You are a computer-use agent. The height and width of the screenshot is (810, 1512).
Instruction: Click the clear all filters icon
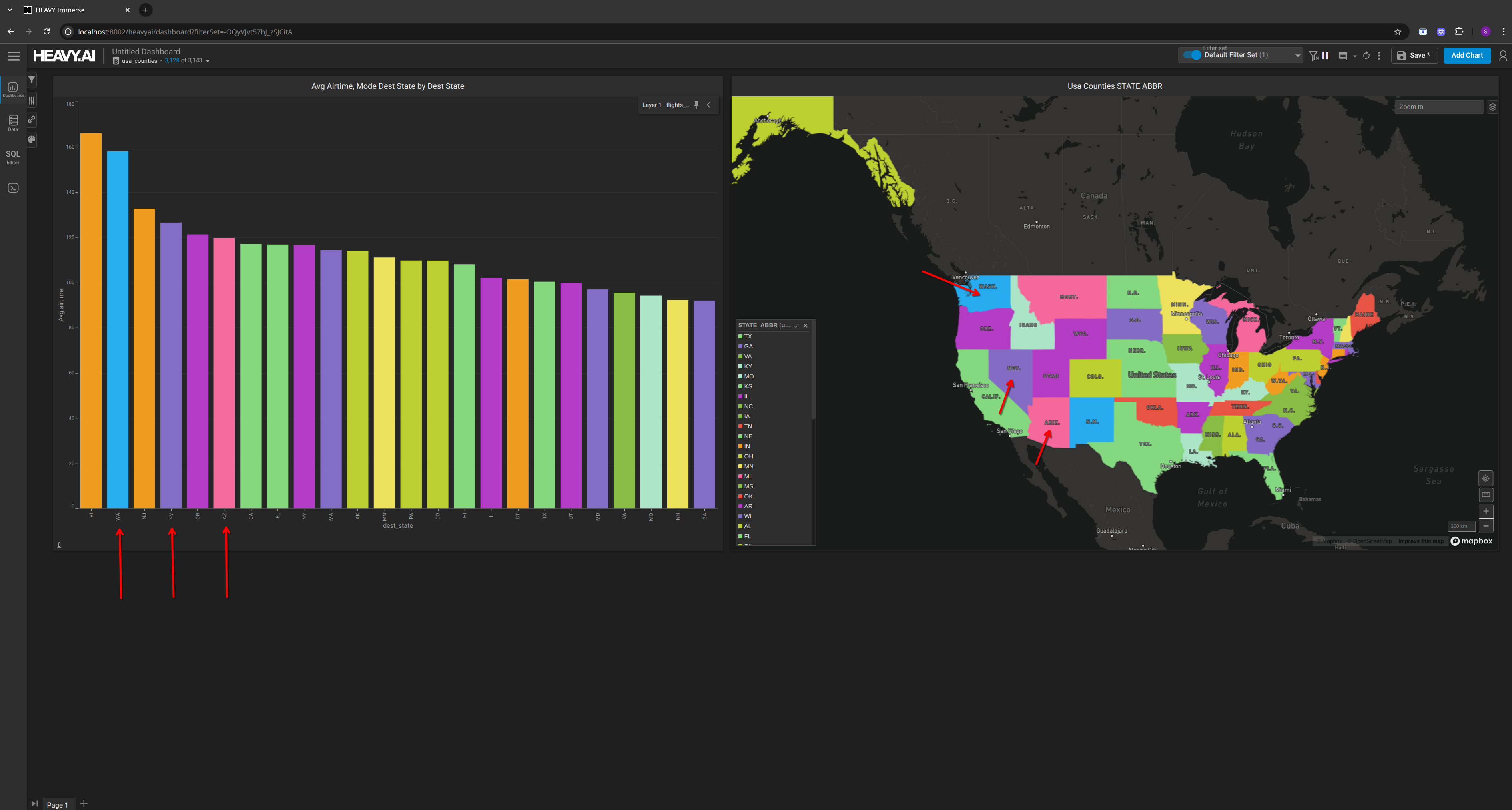point(1314,56)
